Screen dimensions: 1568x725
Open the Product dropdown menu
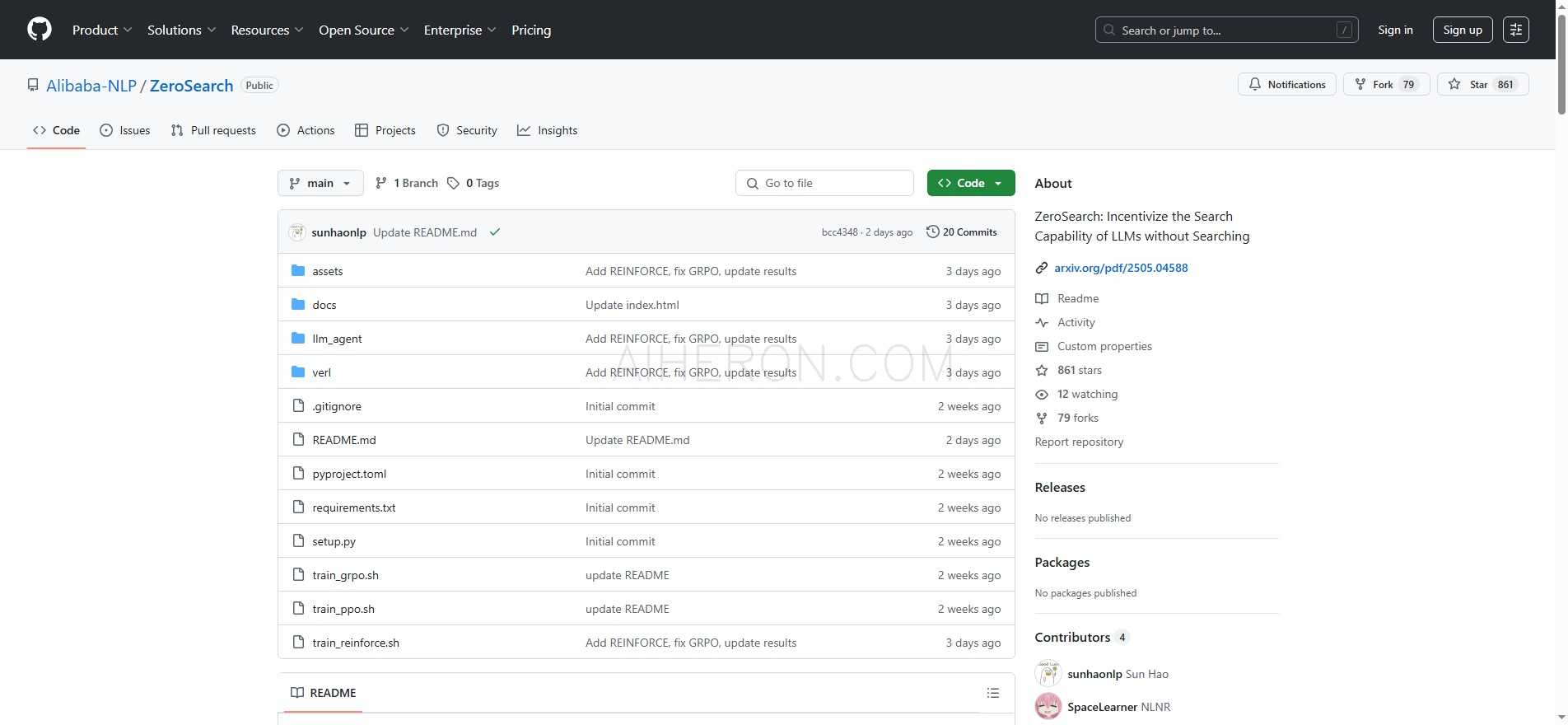(102, 30)
